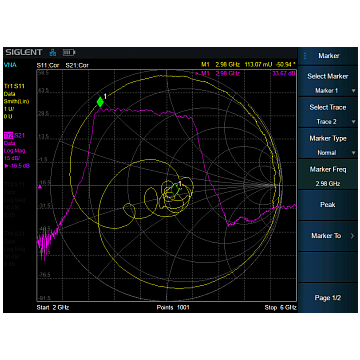
Task: Click the S11:Cor correction status
Action: 48,65
